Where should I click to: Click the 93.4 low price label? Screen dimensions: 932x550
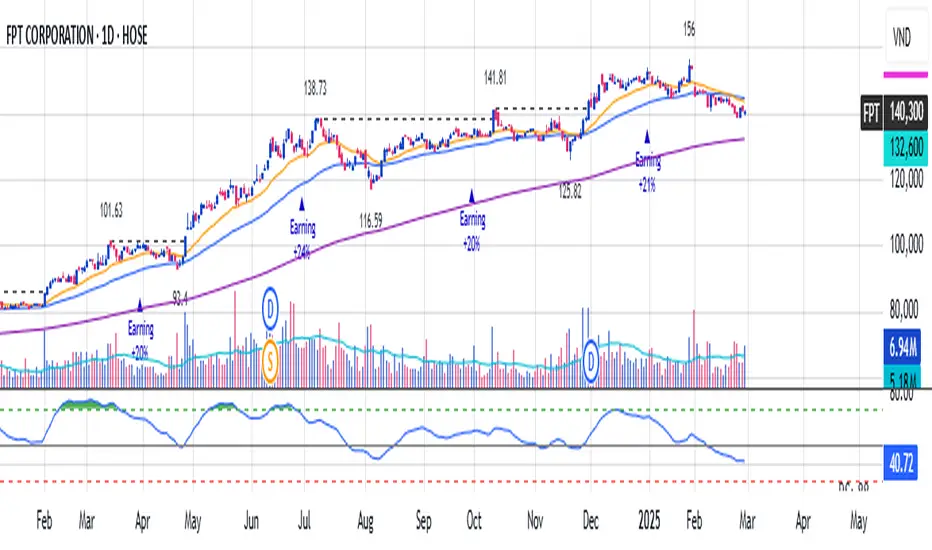[x=180, y=298]
